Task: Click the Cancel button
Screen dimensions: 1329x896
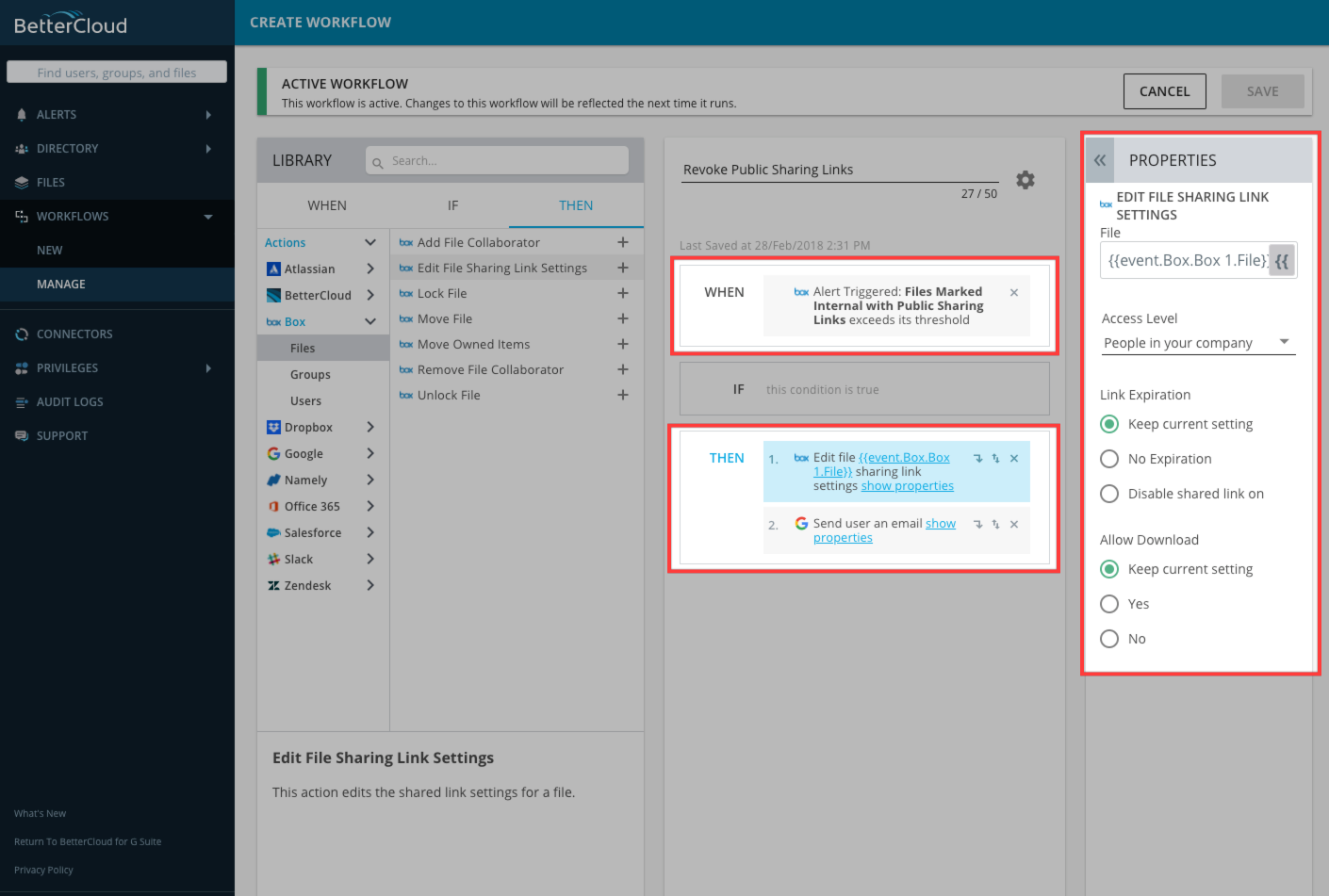Action: coord(1165,91)
